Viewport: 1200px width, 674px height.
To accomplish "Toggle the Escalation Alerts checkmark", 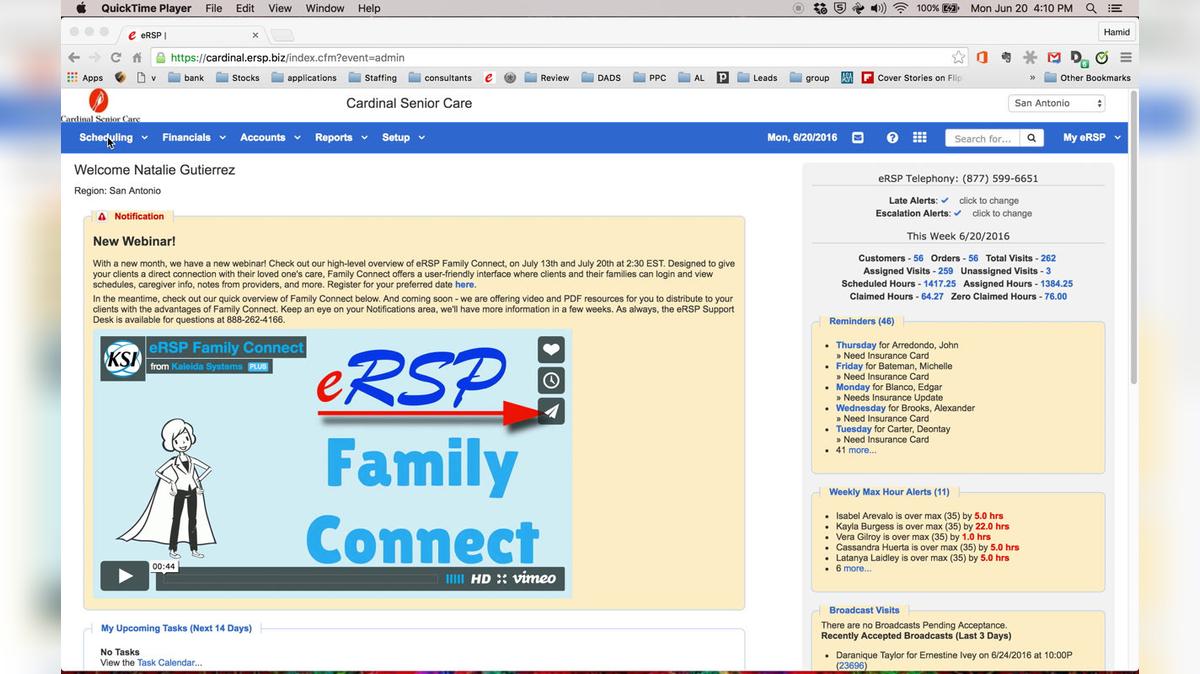I will tap(957, 213).
